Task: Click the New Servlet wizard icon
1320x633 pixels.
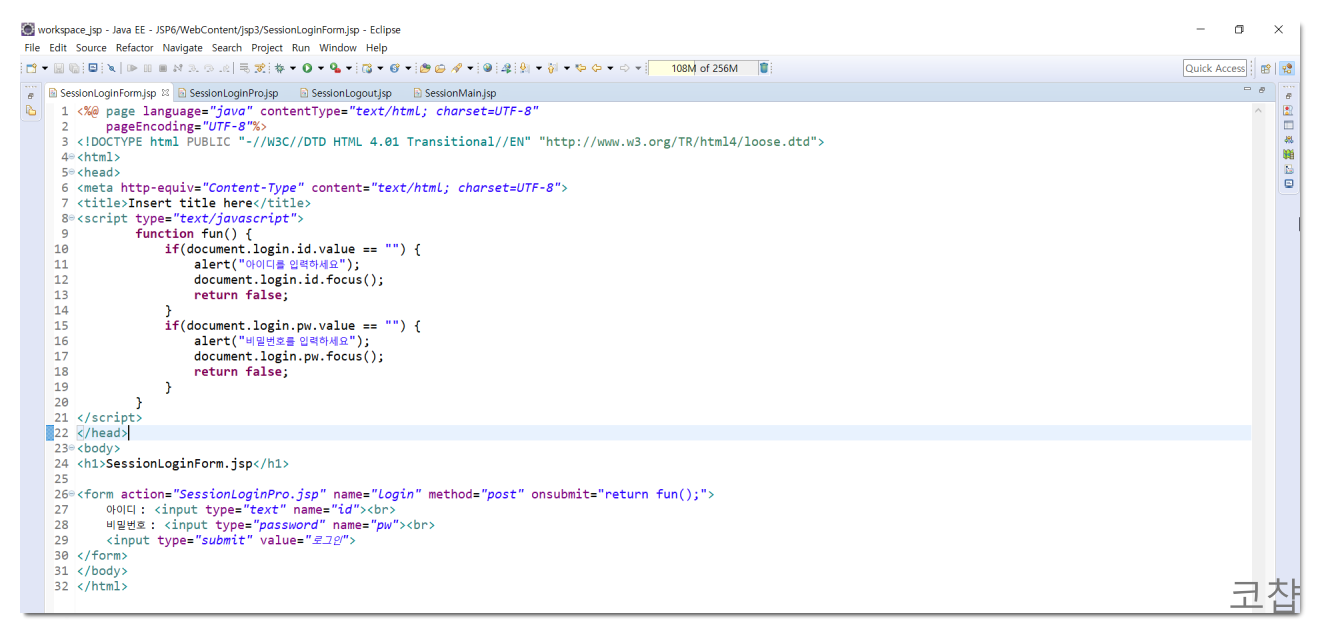Action: tap(394, 68)
